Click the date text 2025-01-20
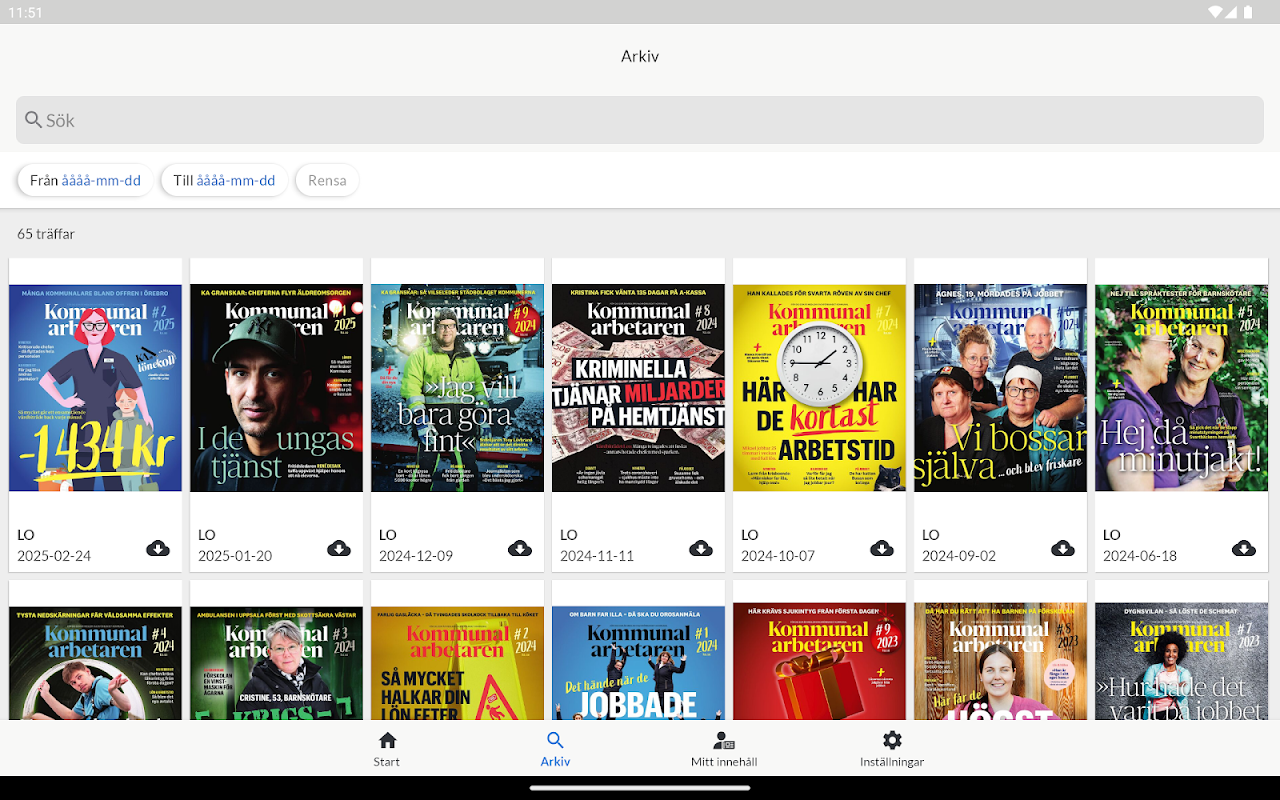The height and width of the screenshot is (800, 1280). [235, 556]
